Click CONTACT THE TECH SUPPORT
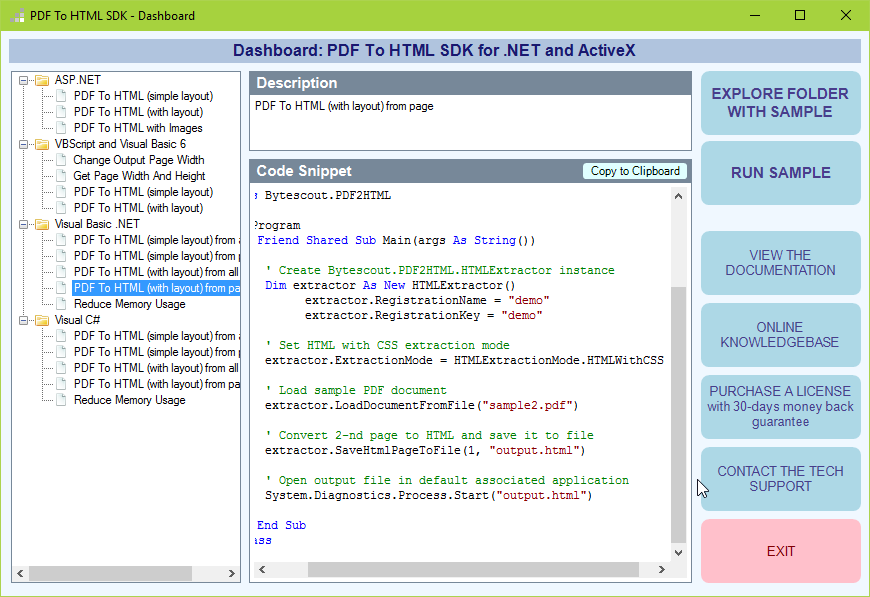The height and width of the screenshot is (597, 870). coord(780,479)
